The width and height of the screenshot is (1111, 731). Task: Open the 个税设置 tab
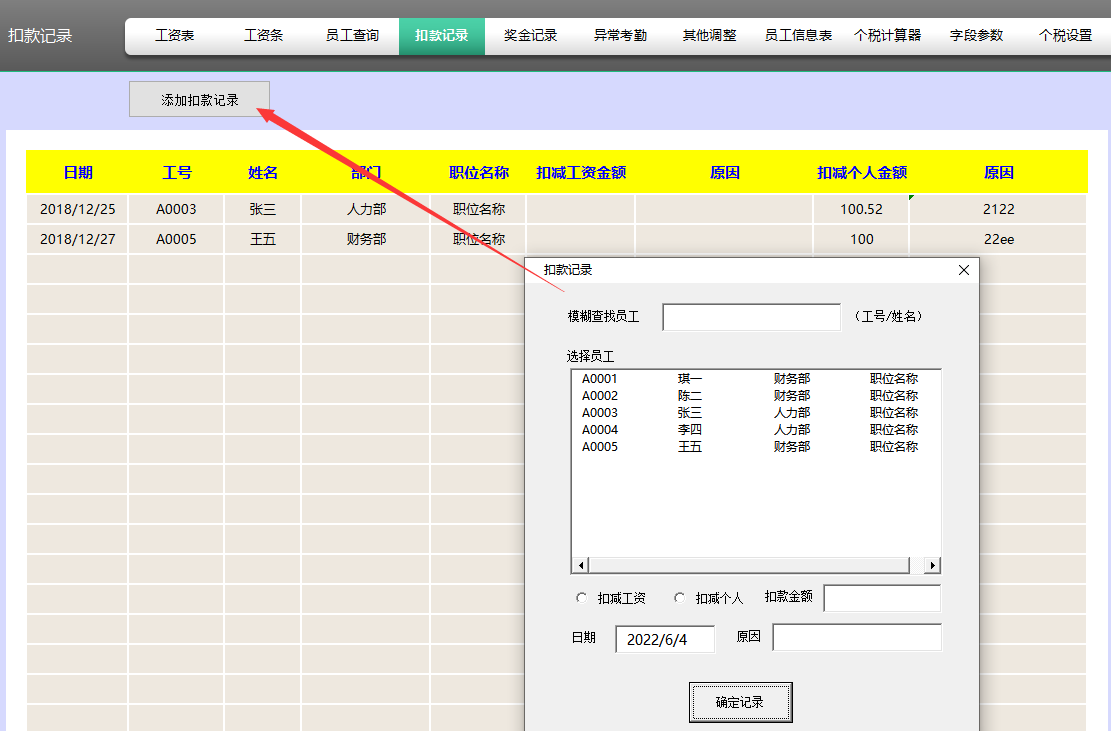1062,34
